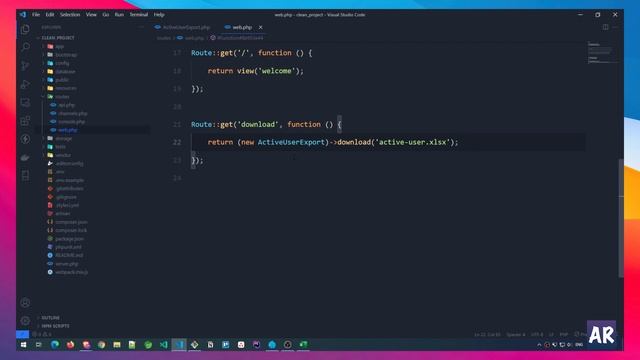Viewport: 640px width, 360px height.
Task: Collapse the CLEAN PROJECT explorer section
Action: [x=58, y=38]
